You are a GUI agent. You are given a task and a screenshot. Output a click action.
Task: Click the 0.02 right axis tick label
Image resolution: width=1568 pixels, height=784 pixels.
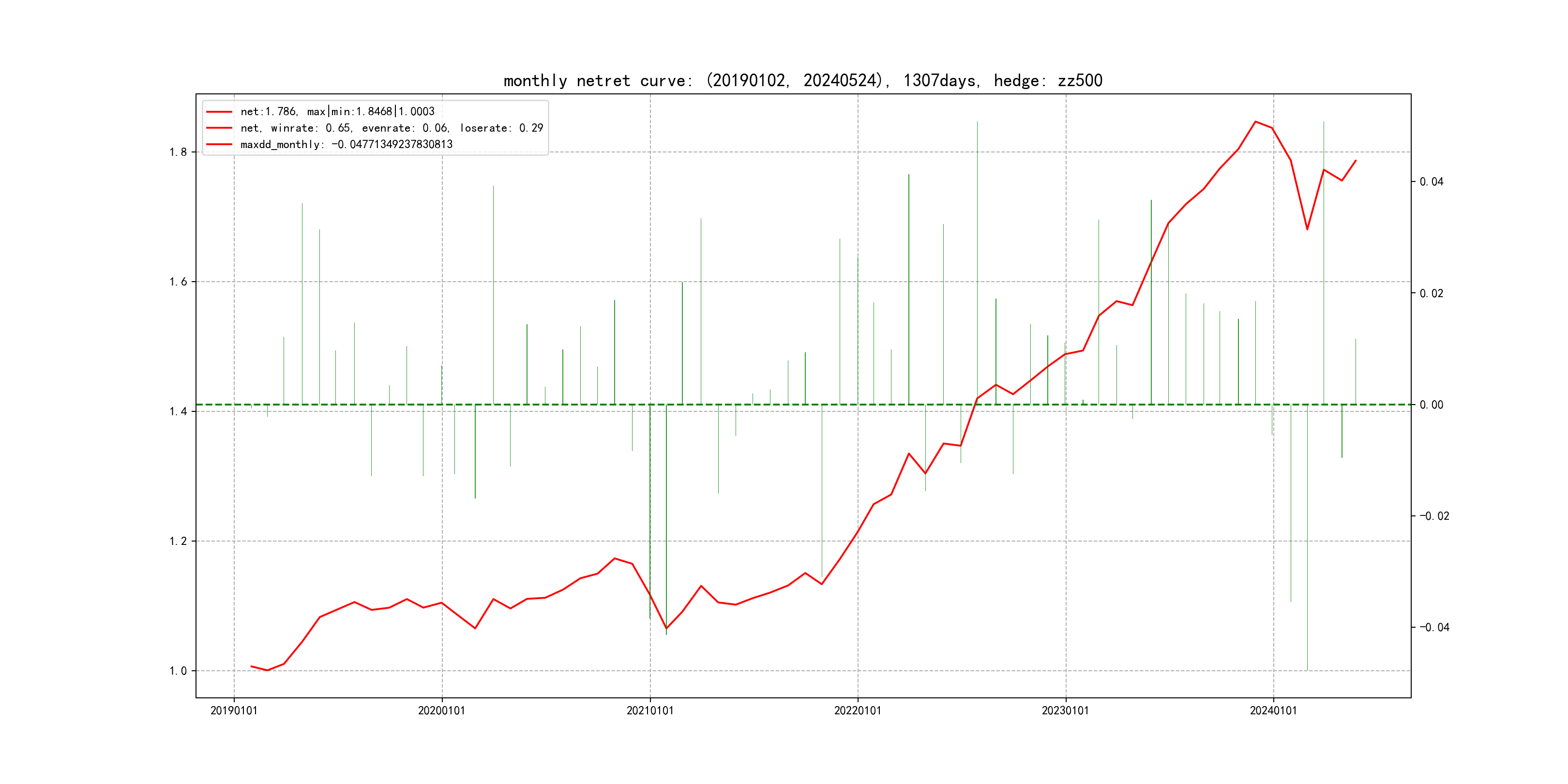click(x=1431, y=293)
